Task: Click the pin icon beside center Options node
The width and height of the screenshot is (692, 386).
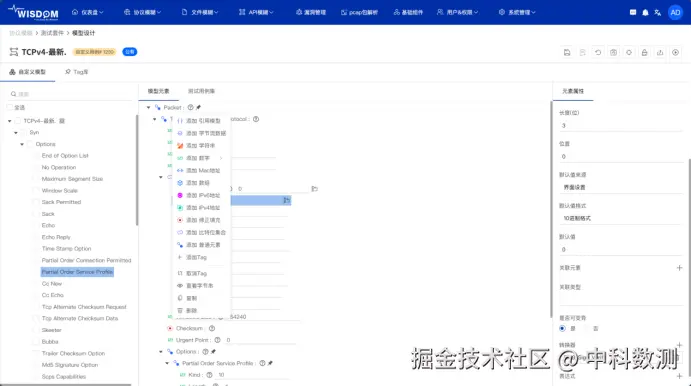Action: (x=213, y=352)
